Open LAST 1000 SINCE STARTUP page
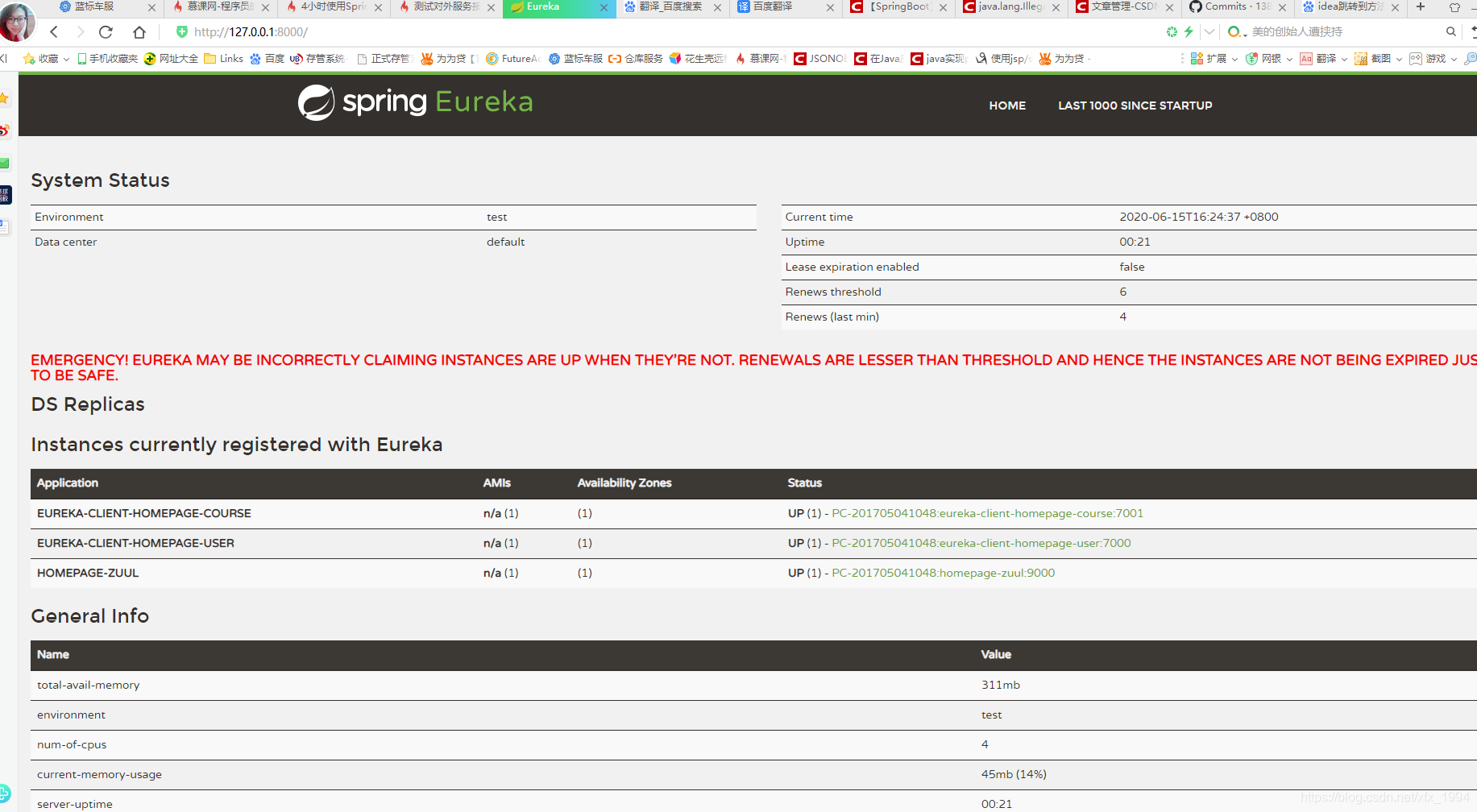The height and width of the screenshot is (812, 1477). [x=1135, y=106]
